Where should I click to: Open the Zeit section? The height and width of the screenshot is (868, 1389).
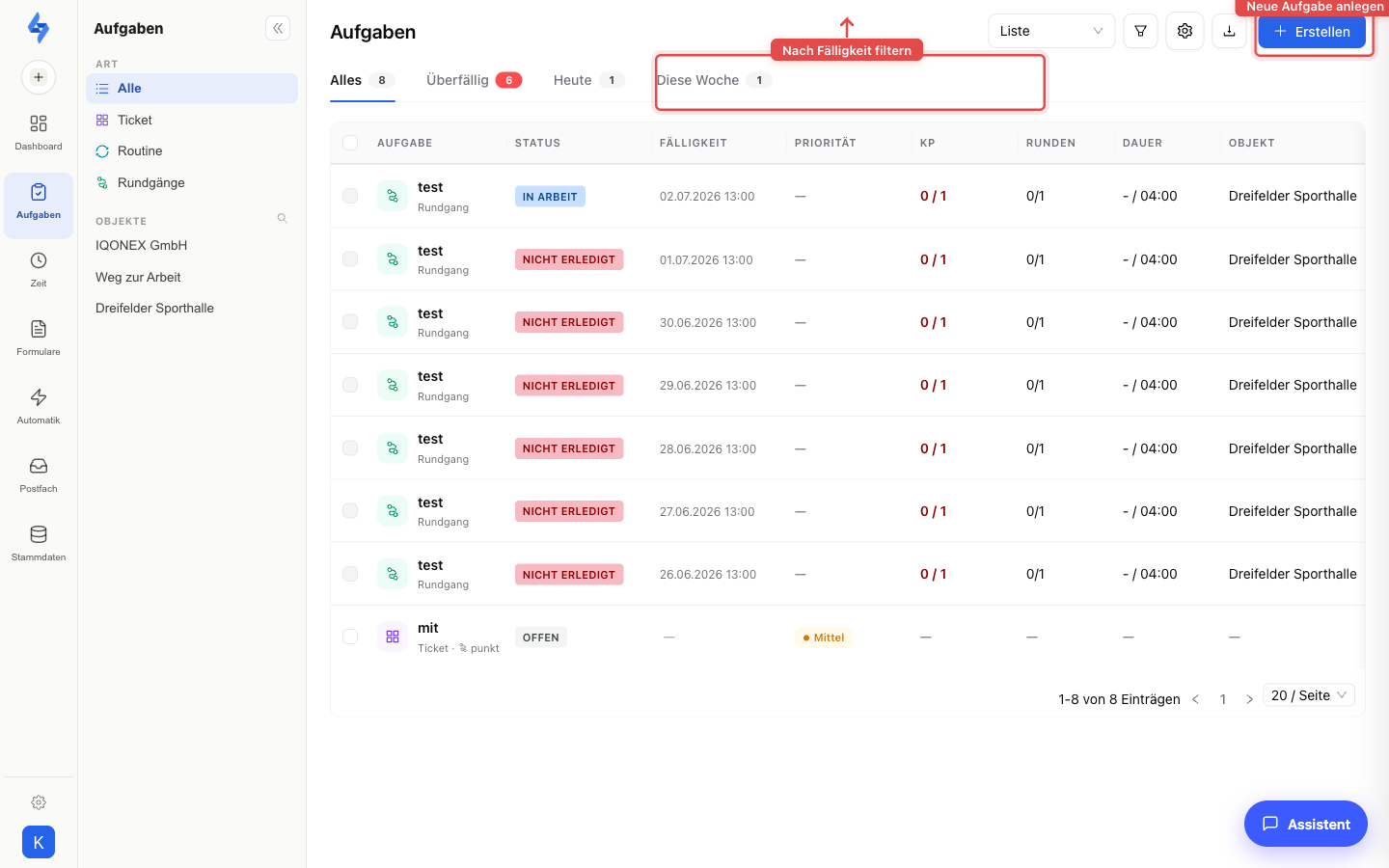pos(39,269)
